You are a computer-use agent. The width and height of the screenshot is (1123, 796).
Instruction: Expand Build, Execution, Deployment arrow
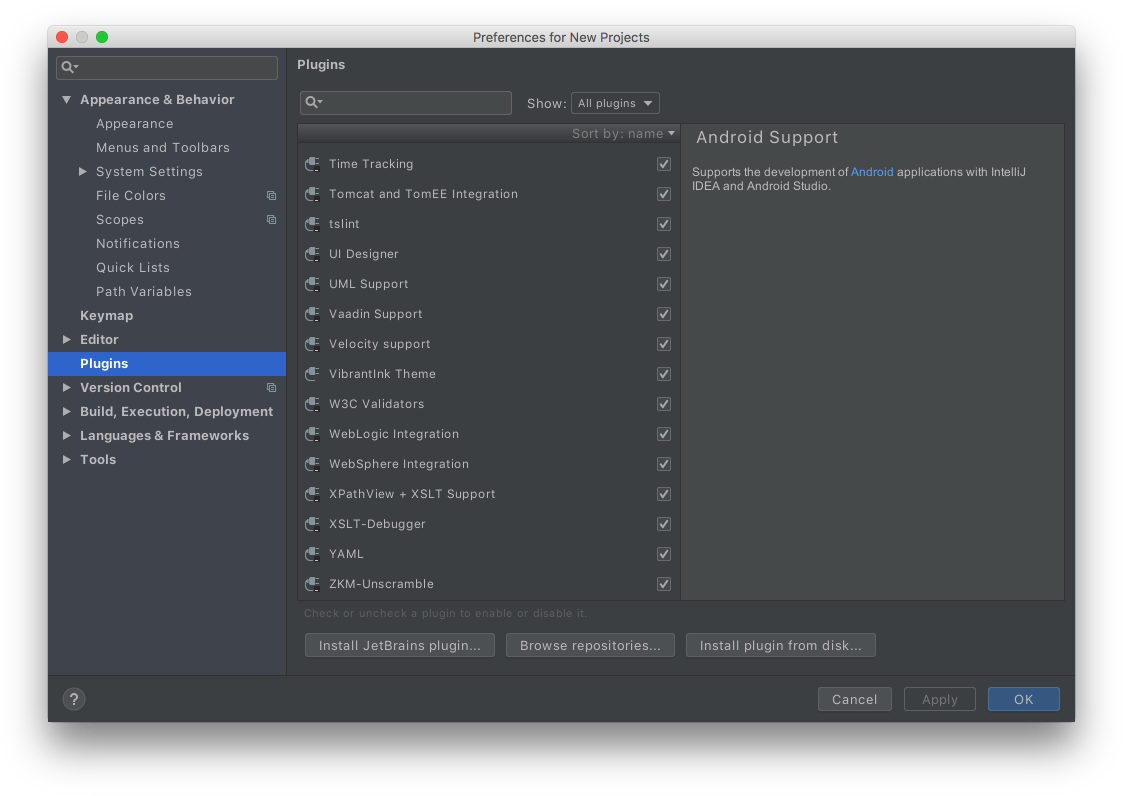click(x=67, y=412)
